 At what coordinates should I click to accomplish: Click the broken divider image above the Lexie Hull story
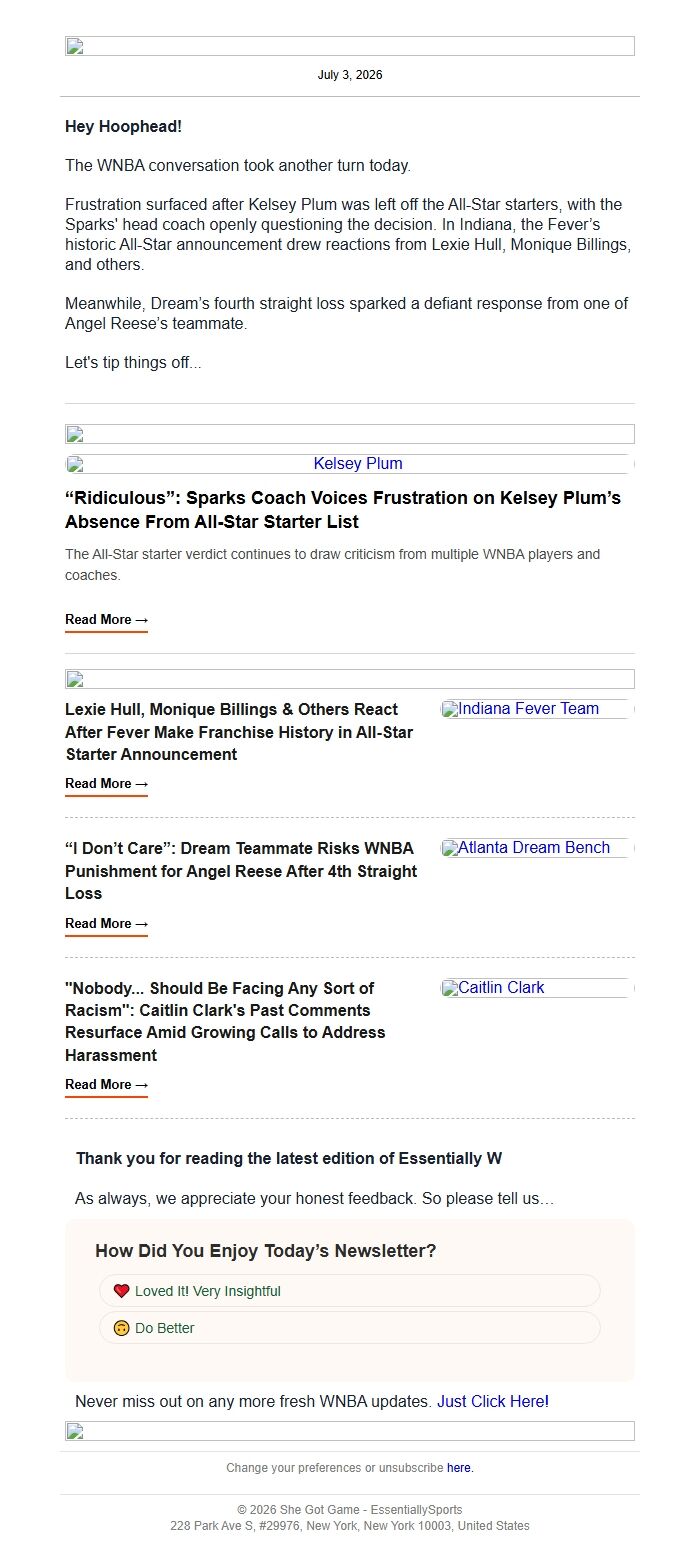350,679
